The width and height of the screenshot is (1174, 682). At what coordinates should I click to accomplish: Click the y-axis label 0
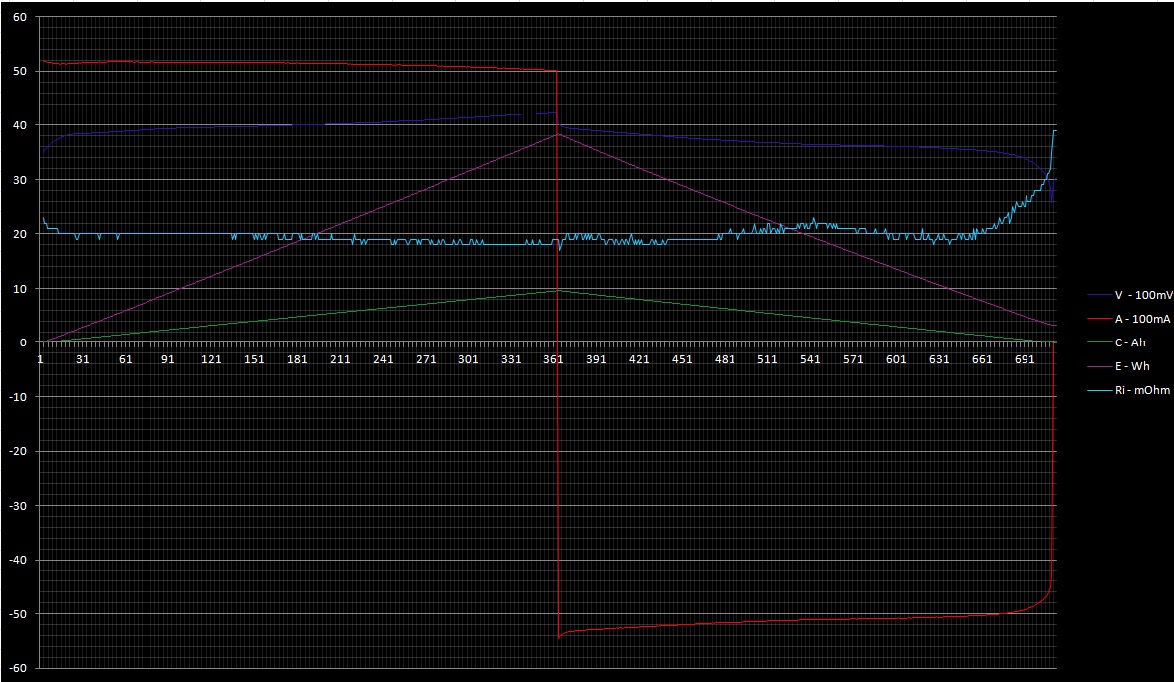tap(25, 343)
